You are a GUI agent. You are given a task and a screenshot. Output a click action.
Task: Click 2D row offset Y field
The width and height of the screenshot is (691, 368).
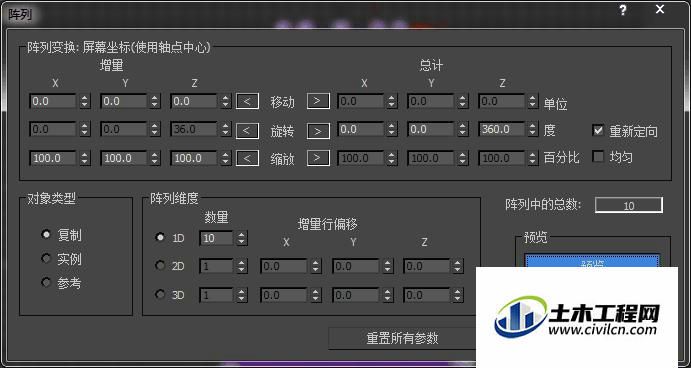click(357, 266)
